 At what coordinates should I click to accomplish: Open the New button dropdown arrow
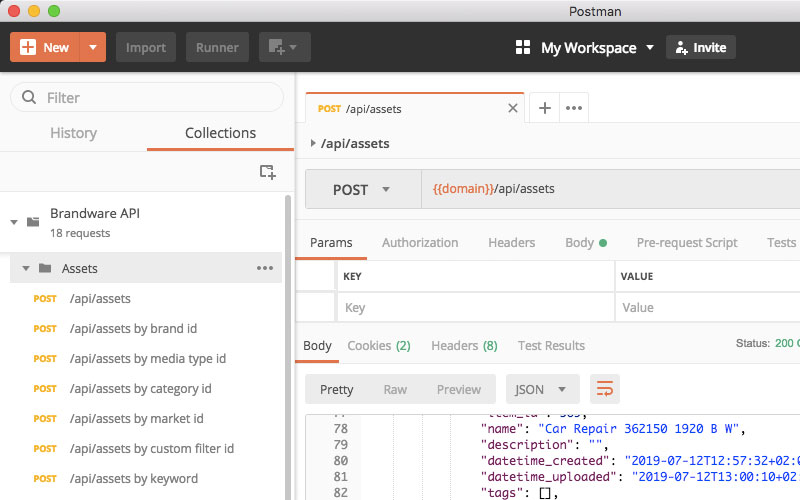tap(93, 47)
